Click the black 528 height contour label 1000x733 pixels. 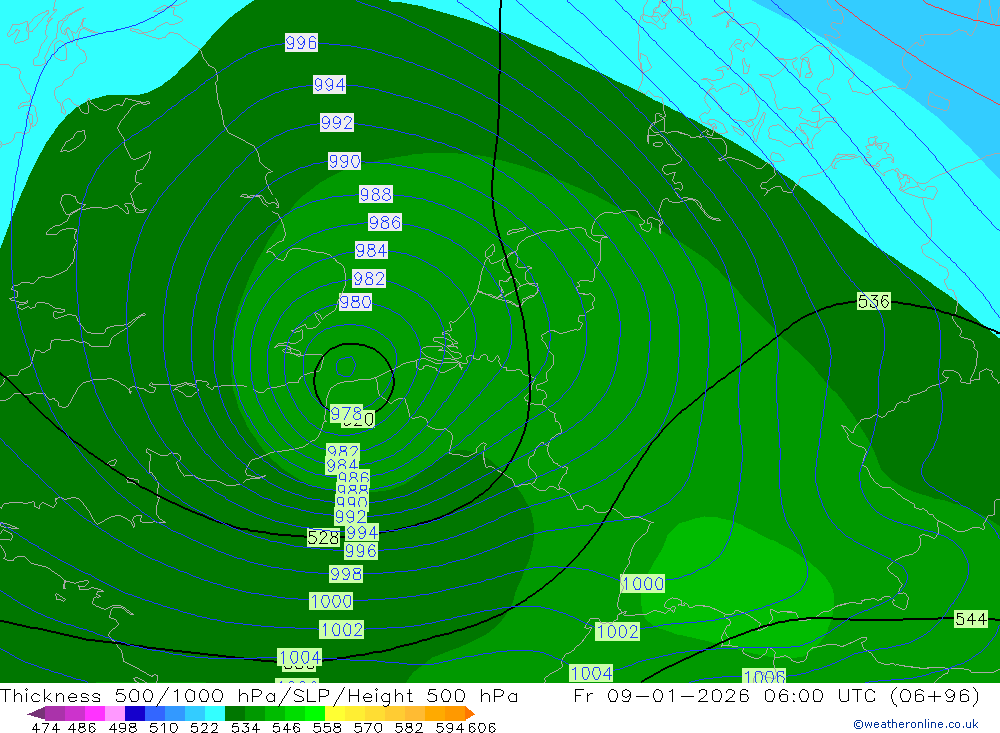click(x=323, y=538)
